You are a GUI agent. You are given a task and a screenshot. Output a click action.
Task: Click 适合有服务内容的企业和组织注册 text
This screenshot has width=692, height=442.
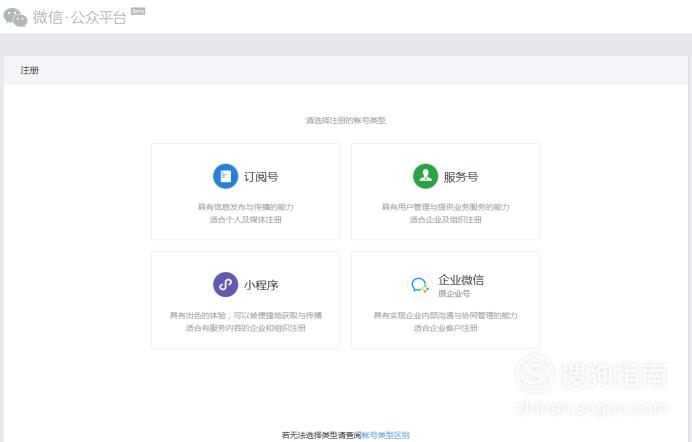coord(245,328)
